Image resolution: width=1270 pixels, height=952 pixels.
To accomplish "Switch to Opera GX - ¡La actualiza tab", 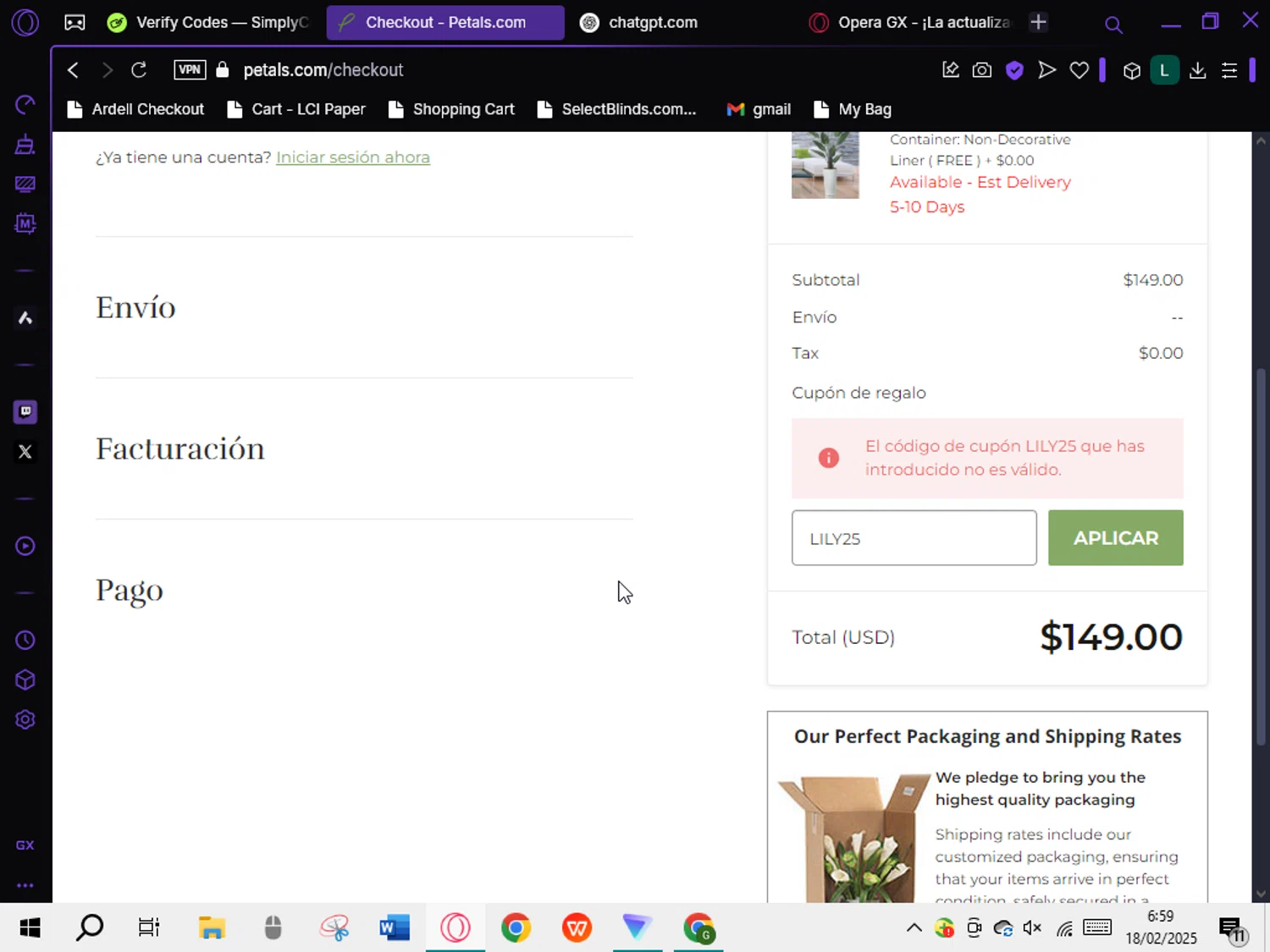I will [x=911, y=23].
